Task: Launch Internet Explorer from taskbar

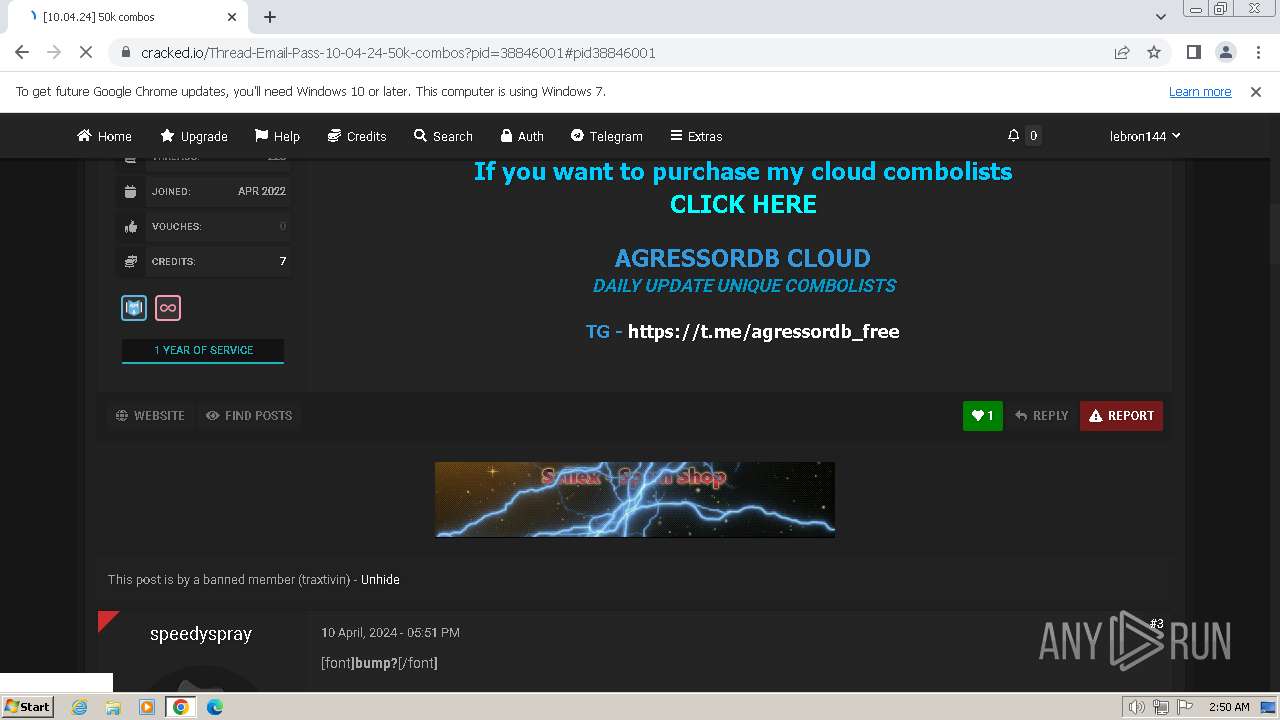Action: (79, 707)
